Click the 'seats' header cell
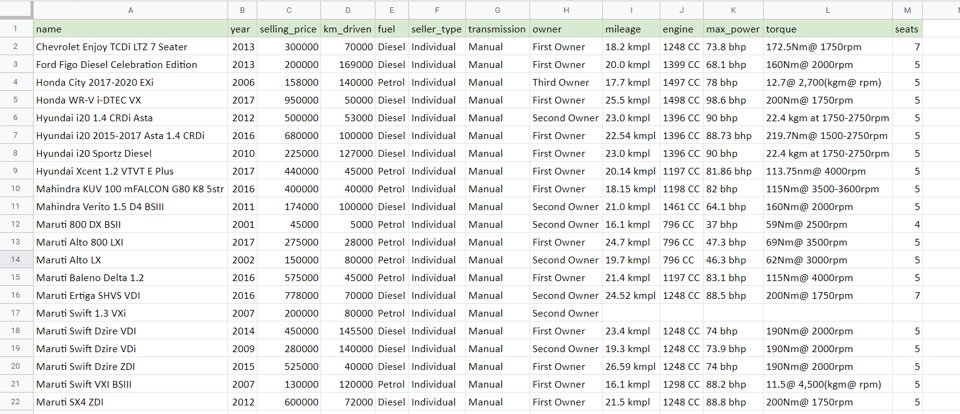 (x=907, y=29)
